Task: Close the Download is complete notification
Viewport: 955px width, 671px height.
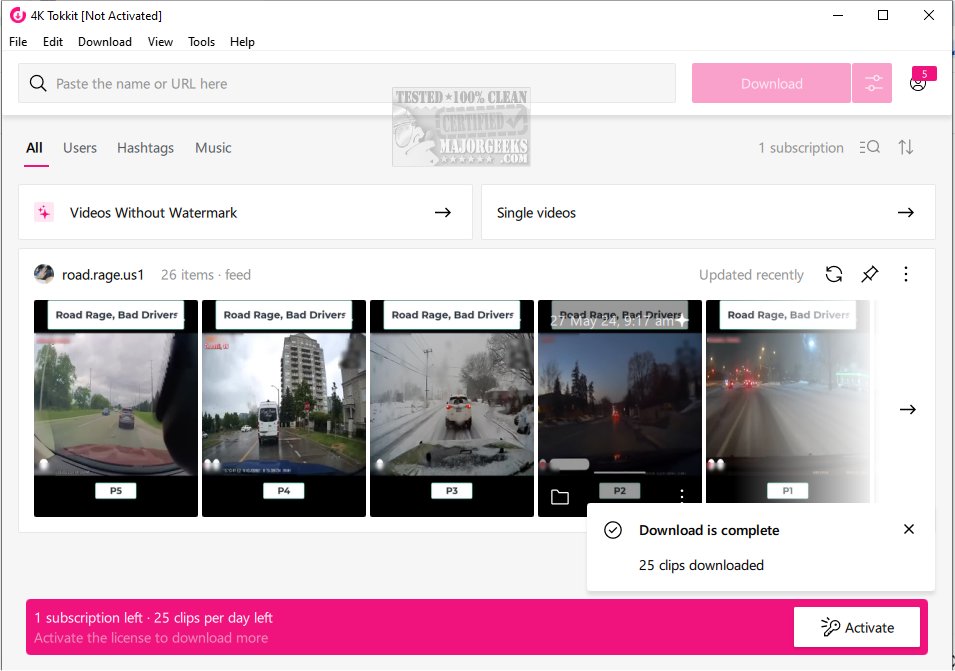Action: click(909, 529)
